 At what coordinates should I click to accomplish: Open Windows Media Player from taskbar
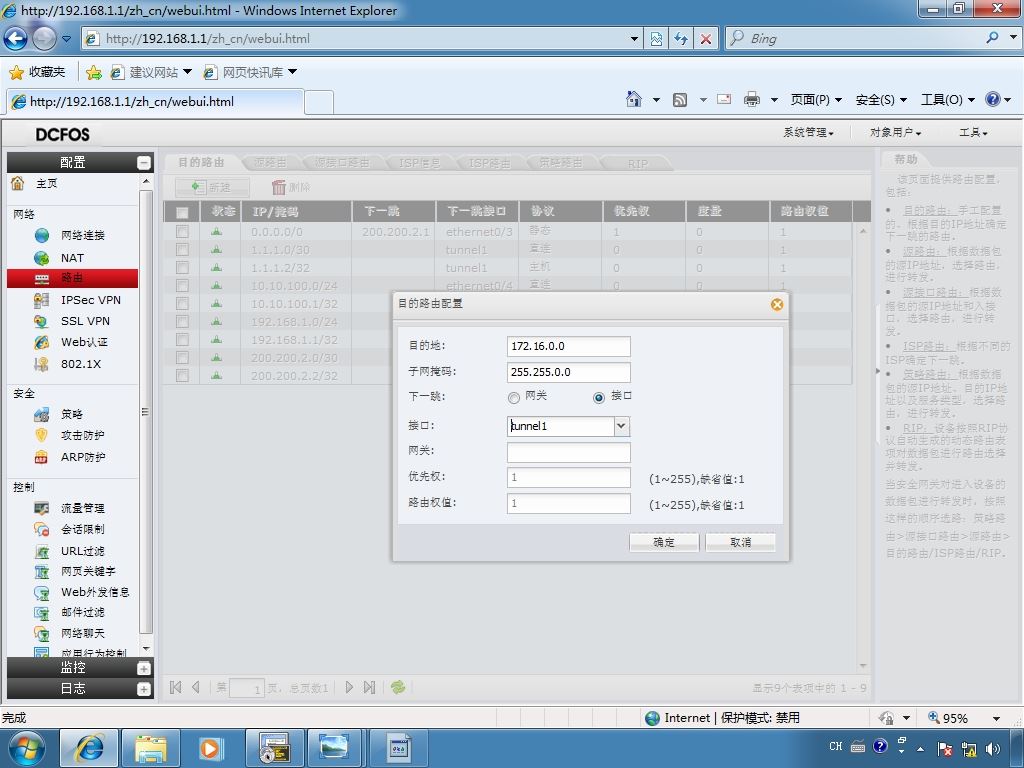210,748
